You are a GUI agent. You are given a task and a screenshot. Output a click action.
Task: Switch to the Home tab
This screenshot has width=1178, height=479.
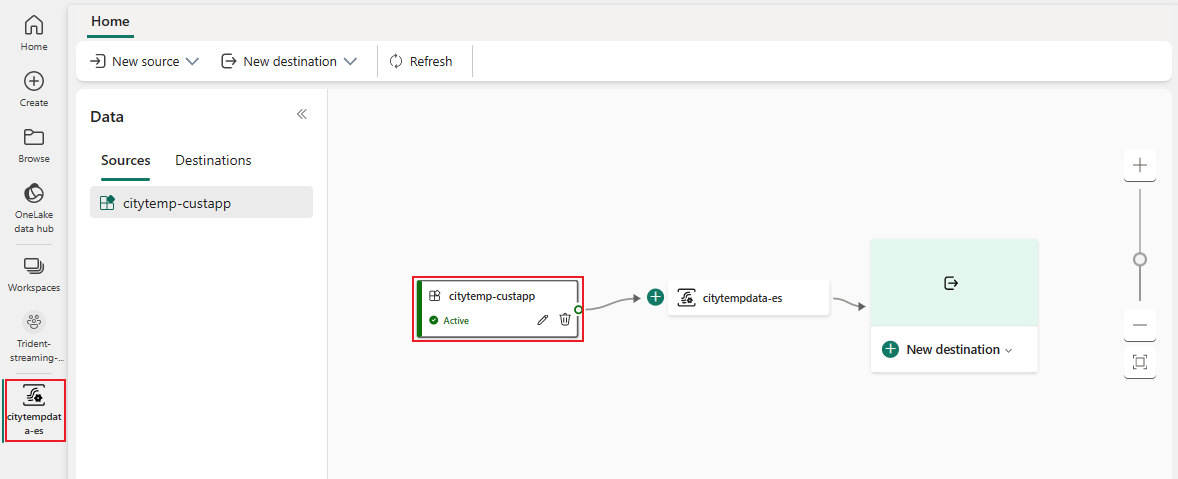pyautogui.click(x=110, y=22)
